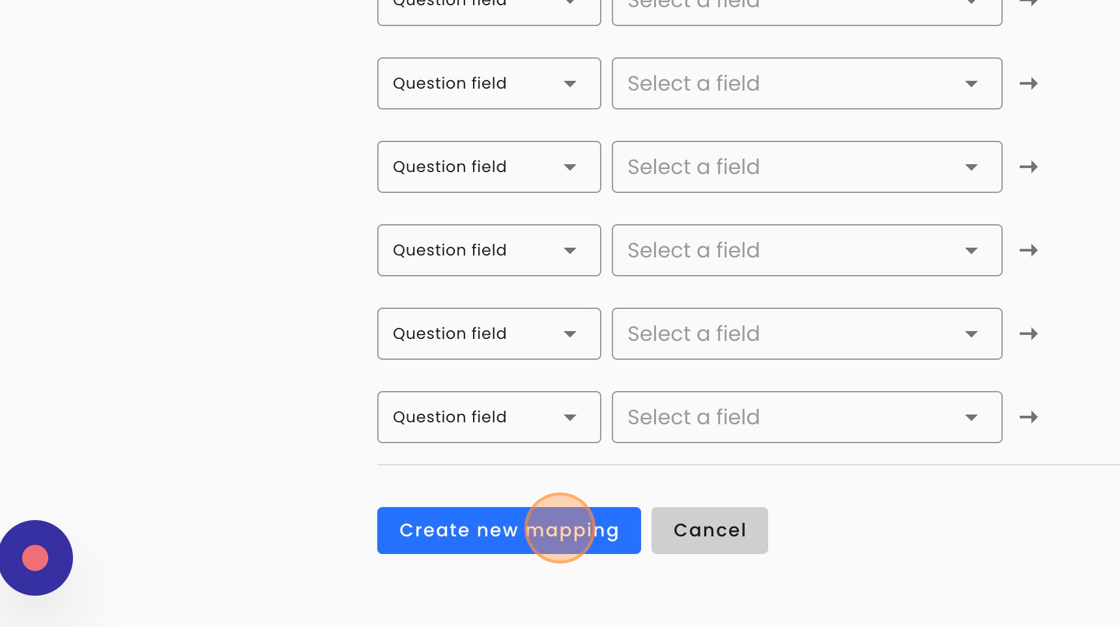This screenshot has width=1120, height=627.
Task: Open the Question field dropdown in the first full row
Action: (x=488, y=83)
